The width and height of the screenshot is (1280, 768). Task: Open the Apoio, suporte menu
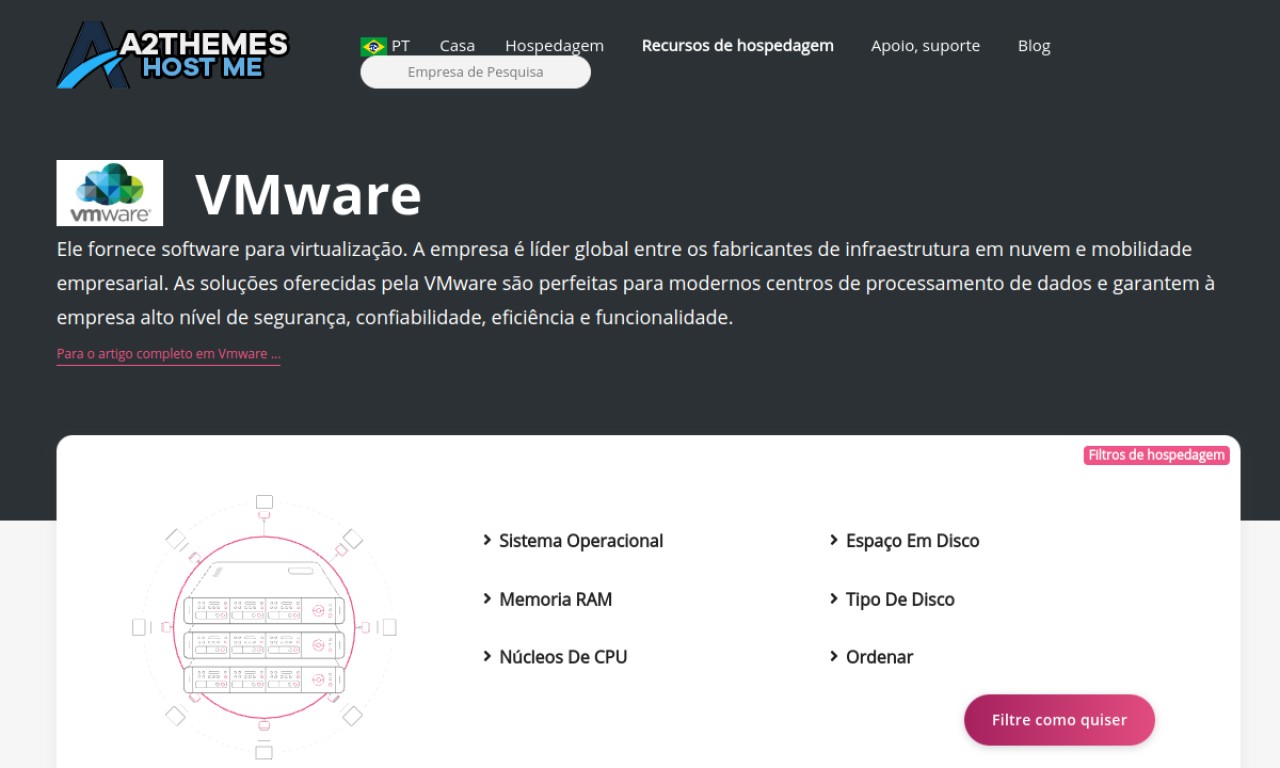(x=925, y=46)
